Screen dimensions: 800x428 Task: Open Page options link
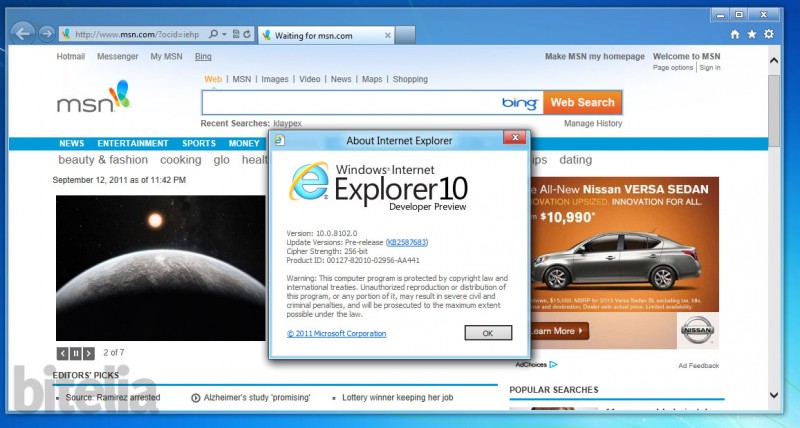coord(672,67)
